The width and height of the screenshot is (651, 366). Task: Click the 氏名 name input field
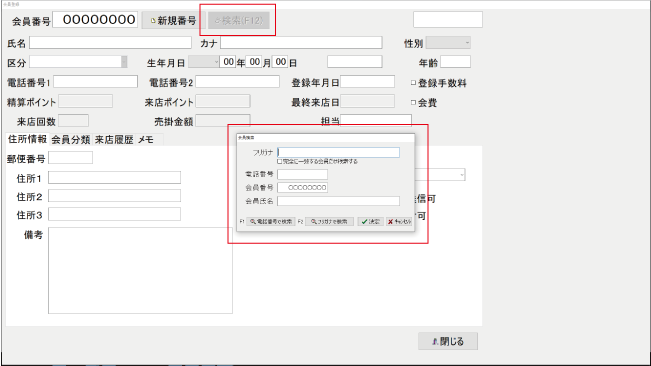(110, 43)
